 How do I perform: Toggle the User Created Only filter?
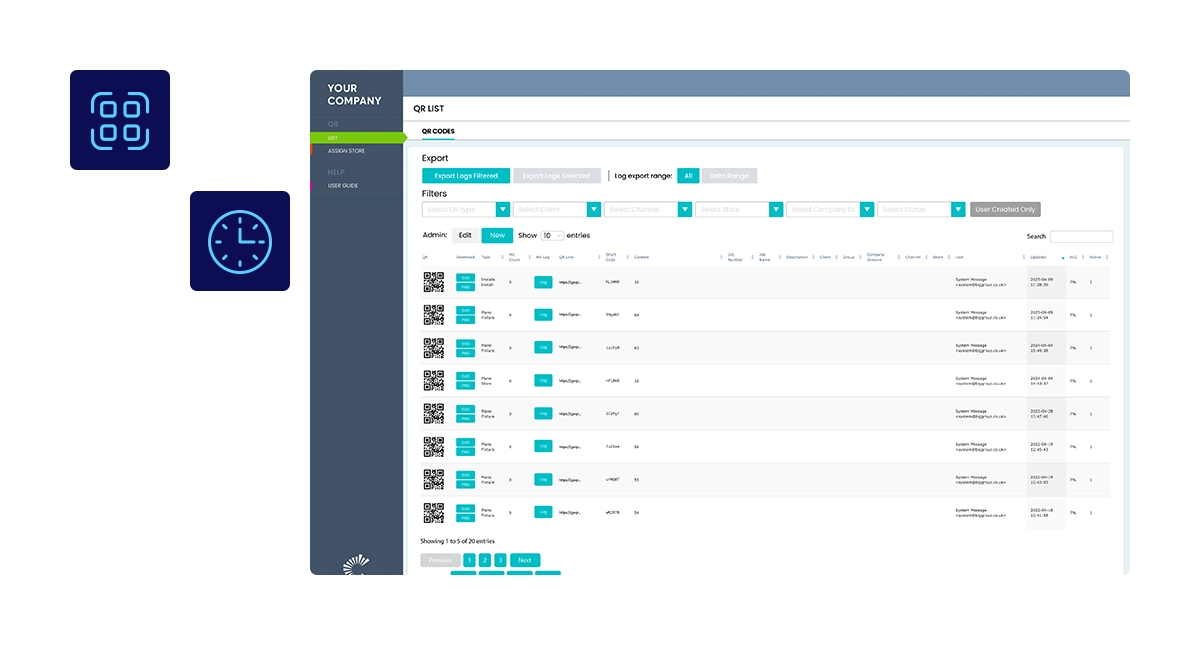pyautogui.click(x=1005, y=210)
